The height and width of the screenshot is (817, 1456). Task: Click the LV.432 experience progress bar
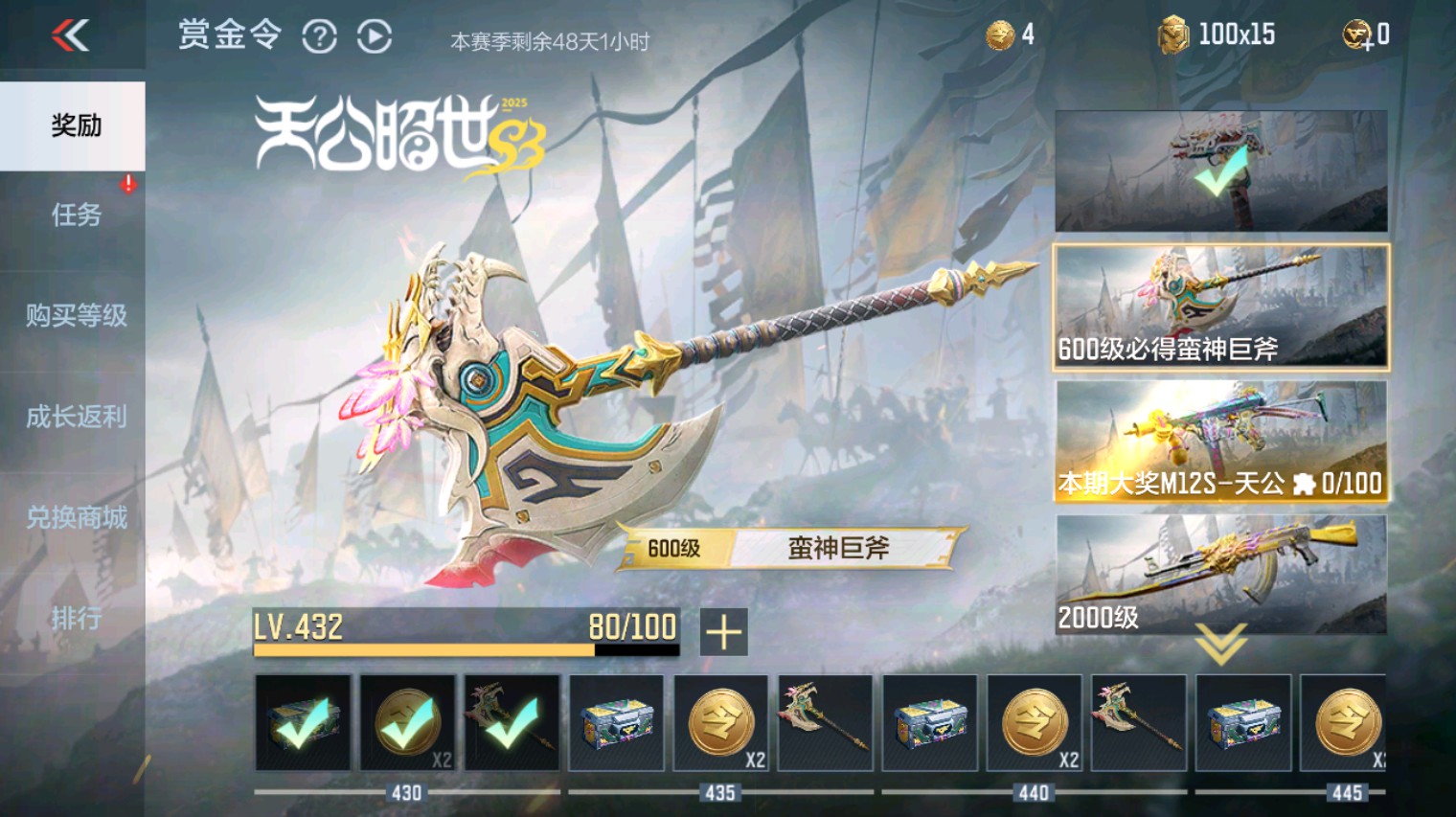[466, 632]
